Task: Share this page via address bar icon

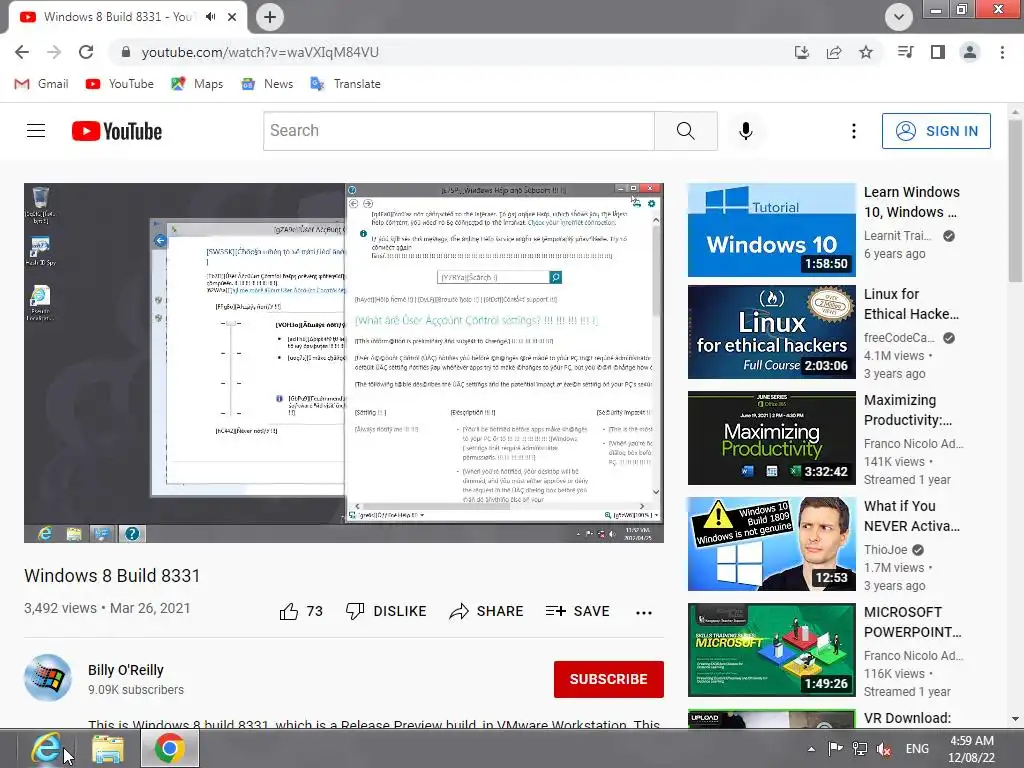Action: (834, 52)
